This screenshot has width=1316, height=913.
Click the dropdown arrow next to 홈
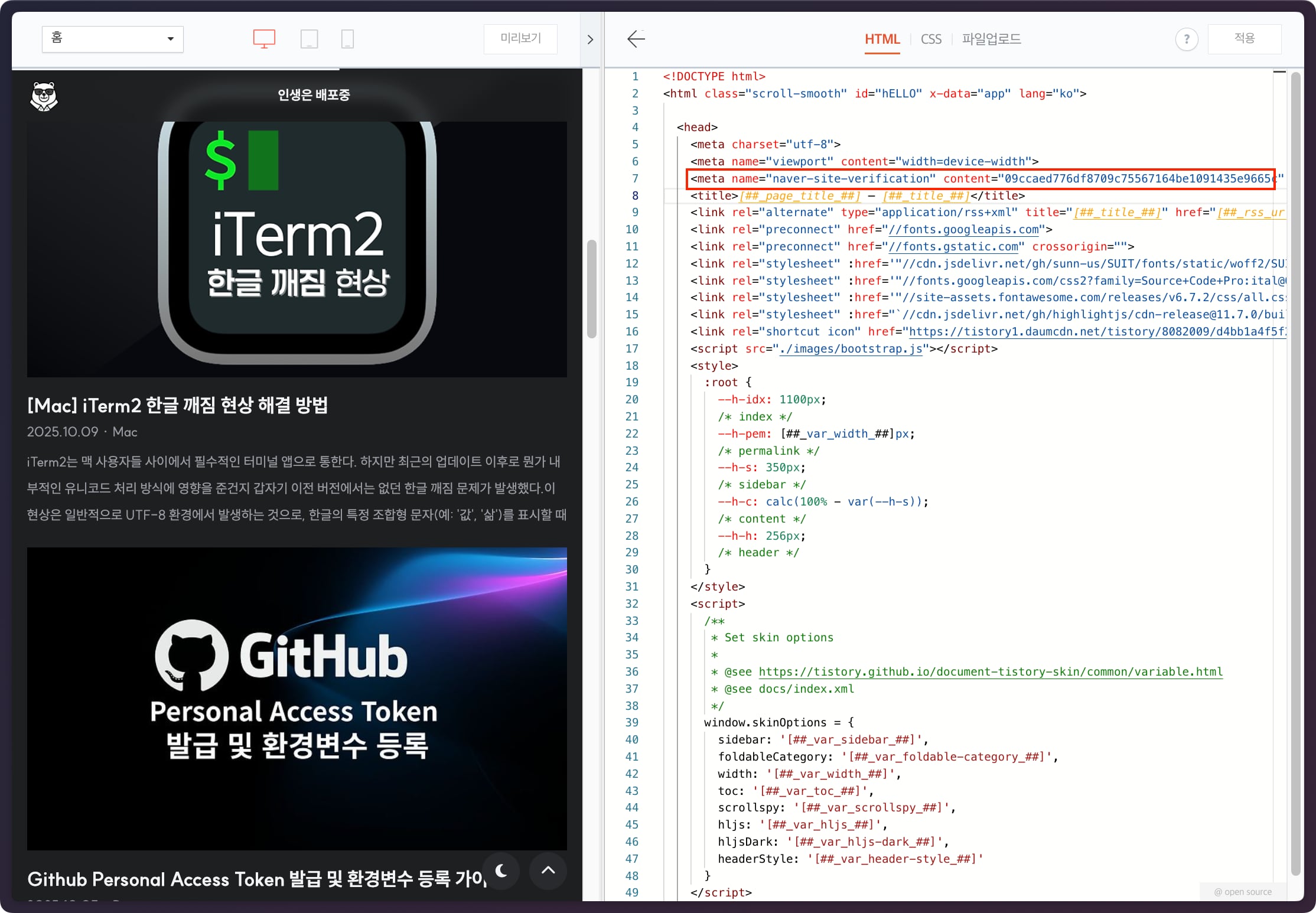170,39
